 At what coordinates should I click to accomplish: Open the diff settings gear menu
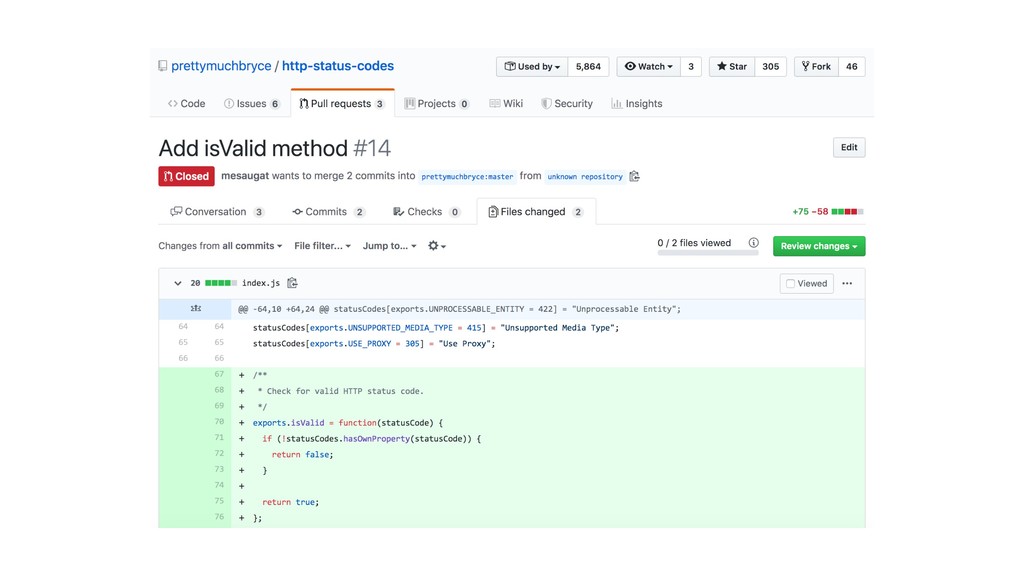click(436, 246)
